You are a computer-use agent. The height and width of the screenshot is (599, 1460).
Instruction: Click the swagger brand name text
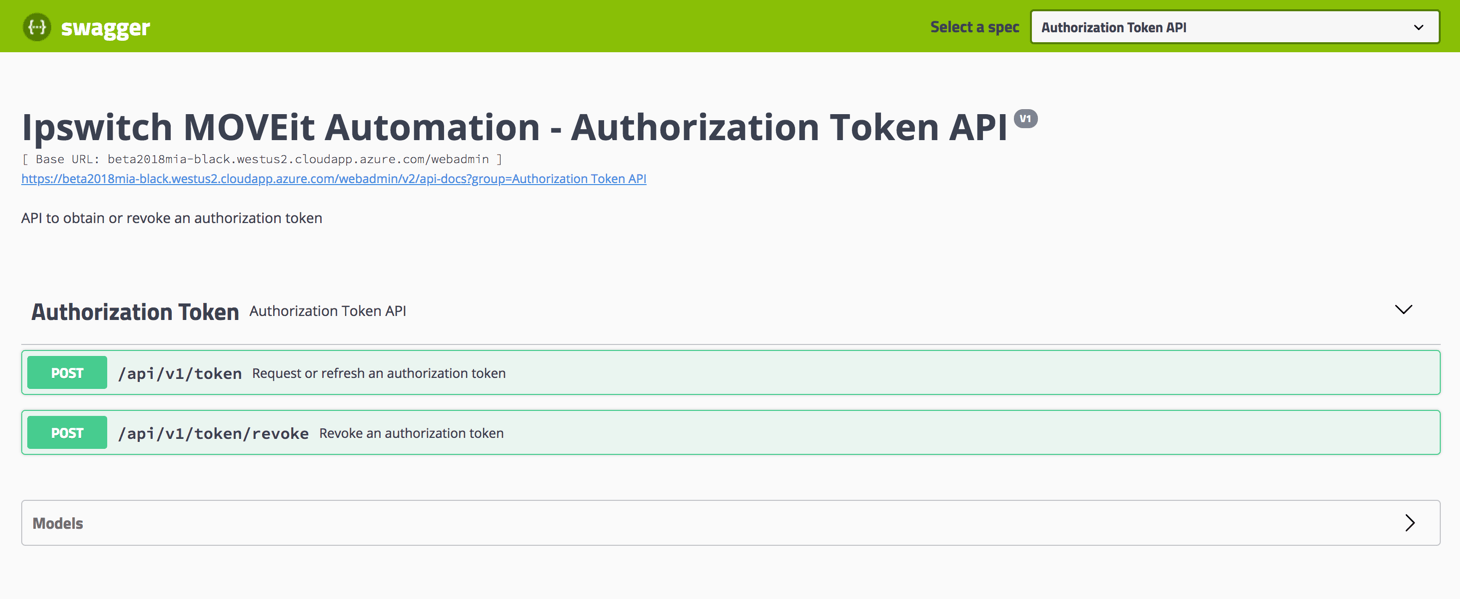point(105,28)
